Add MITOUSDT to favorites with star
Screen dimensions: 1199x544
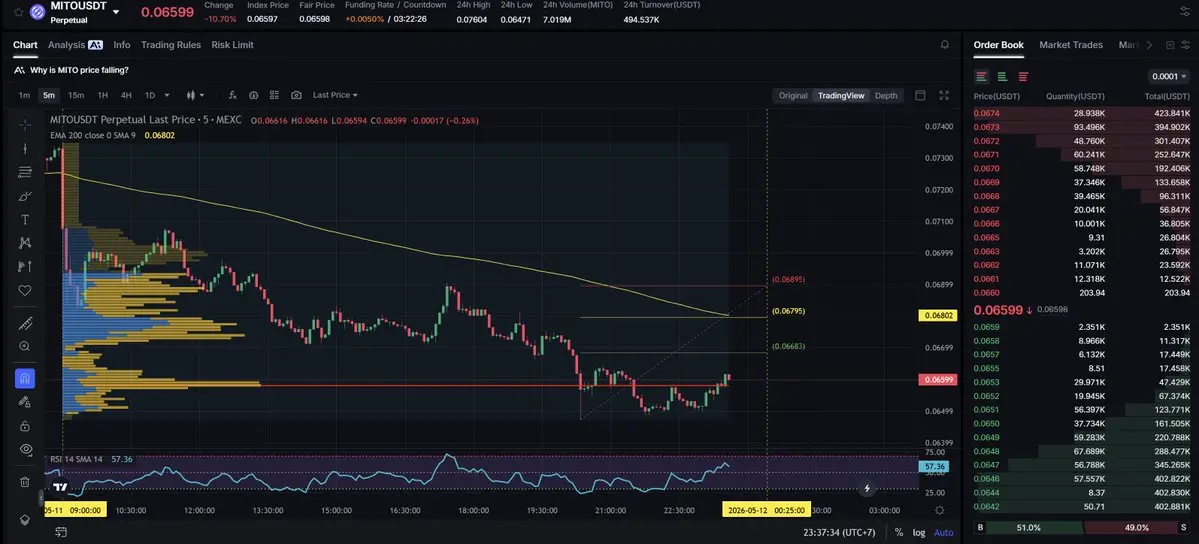tap(18, 11)
